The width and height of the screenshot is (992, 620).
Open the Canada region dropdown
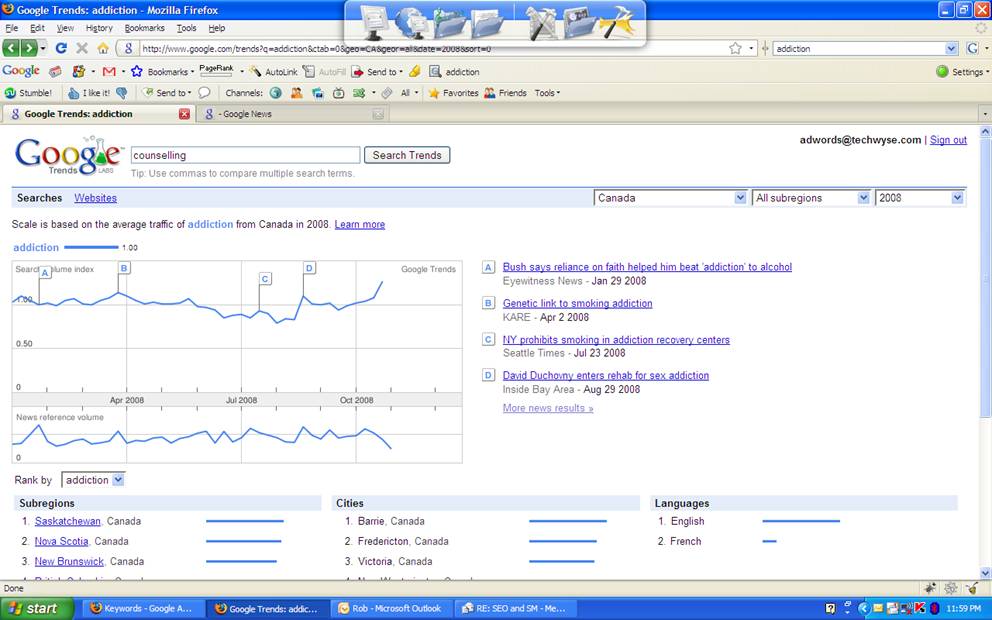click(x=671, y=197)
